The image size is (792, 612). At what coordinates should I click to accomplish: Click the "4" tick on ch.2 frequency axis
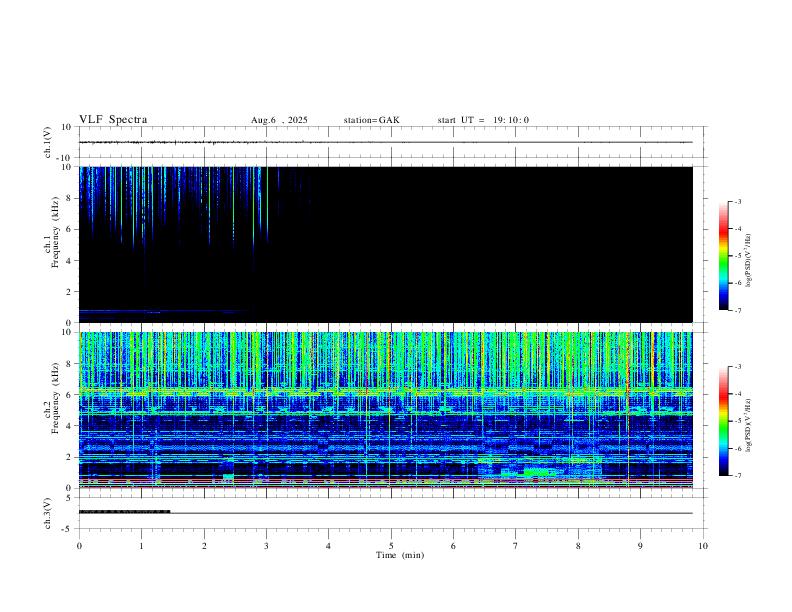(x=70, y=426)
